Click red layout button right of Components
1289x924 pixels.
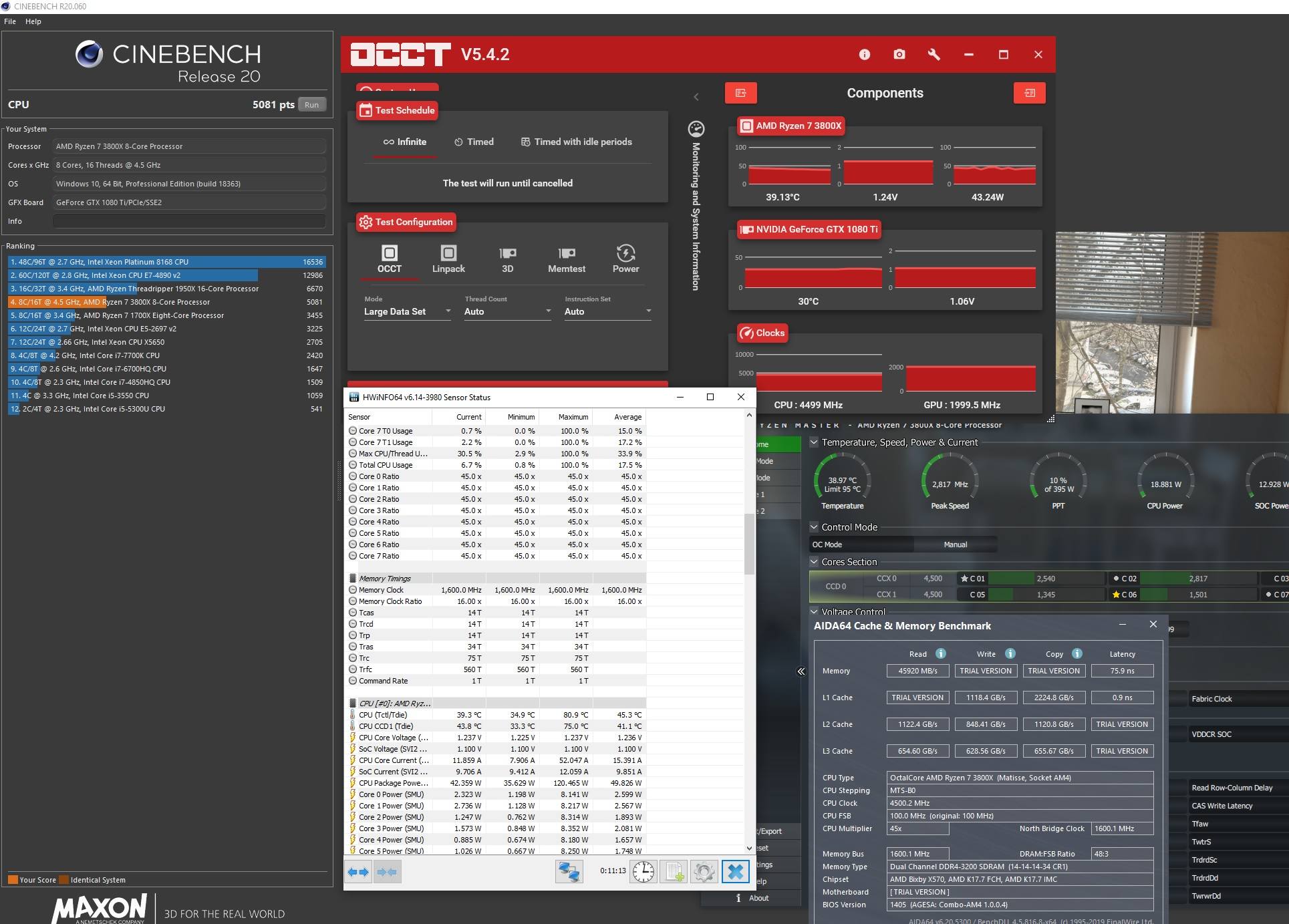point(1029,93)
